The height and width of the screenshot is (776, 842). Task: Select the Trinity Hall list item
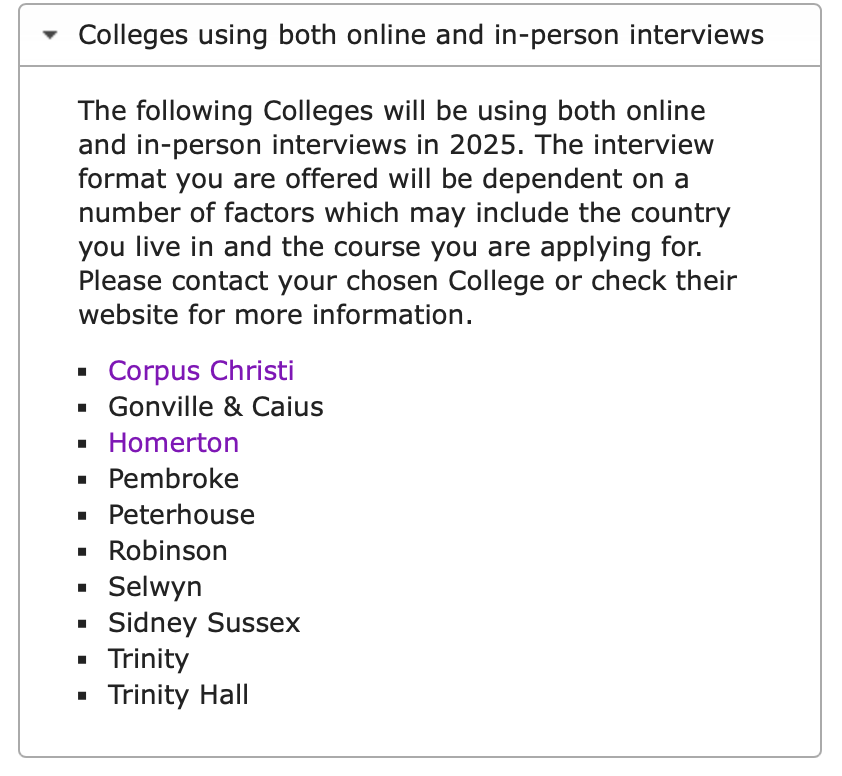178,695
